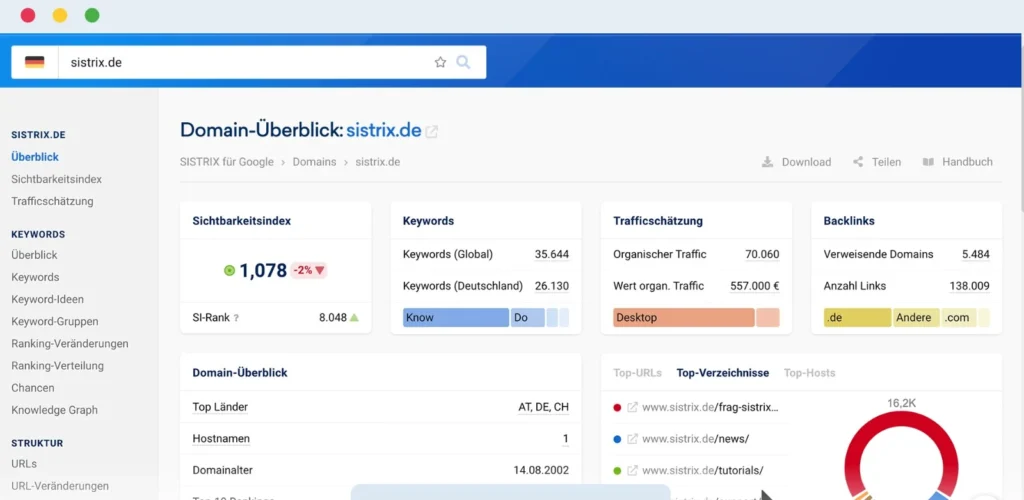Click Domainalter date 14.08.2002
The height and width of the screenshot is (500, 1024).
point(541,470)
